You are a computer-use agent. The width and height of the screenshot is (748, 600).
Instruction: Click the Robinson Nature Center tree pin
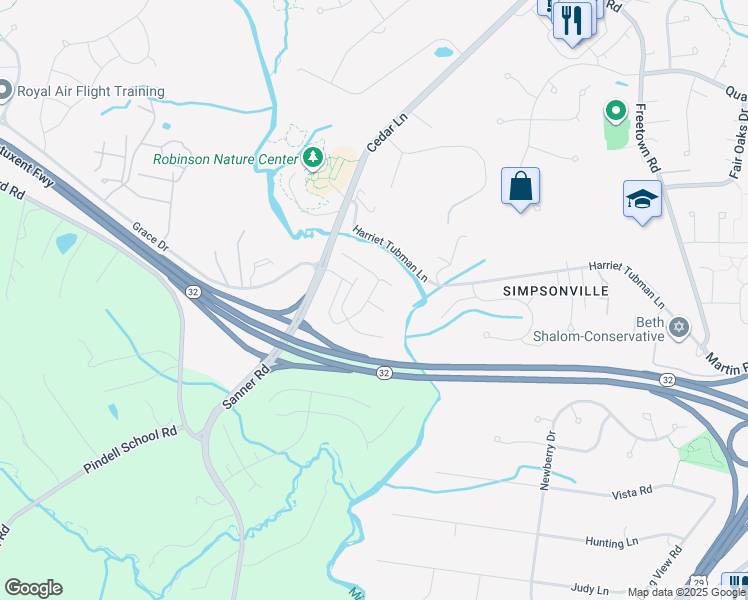click(x=313, y=159)
